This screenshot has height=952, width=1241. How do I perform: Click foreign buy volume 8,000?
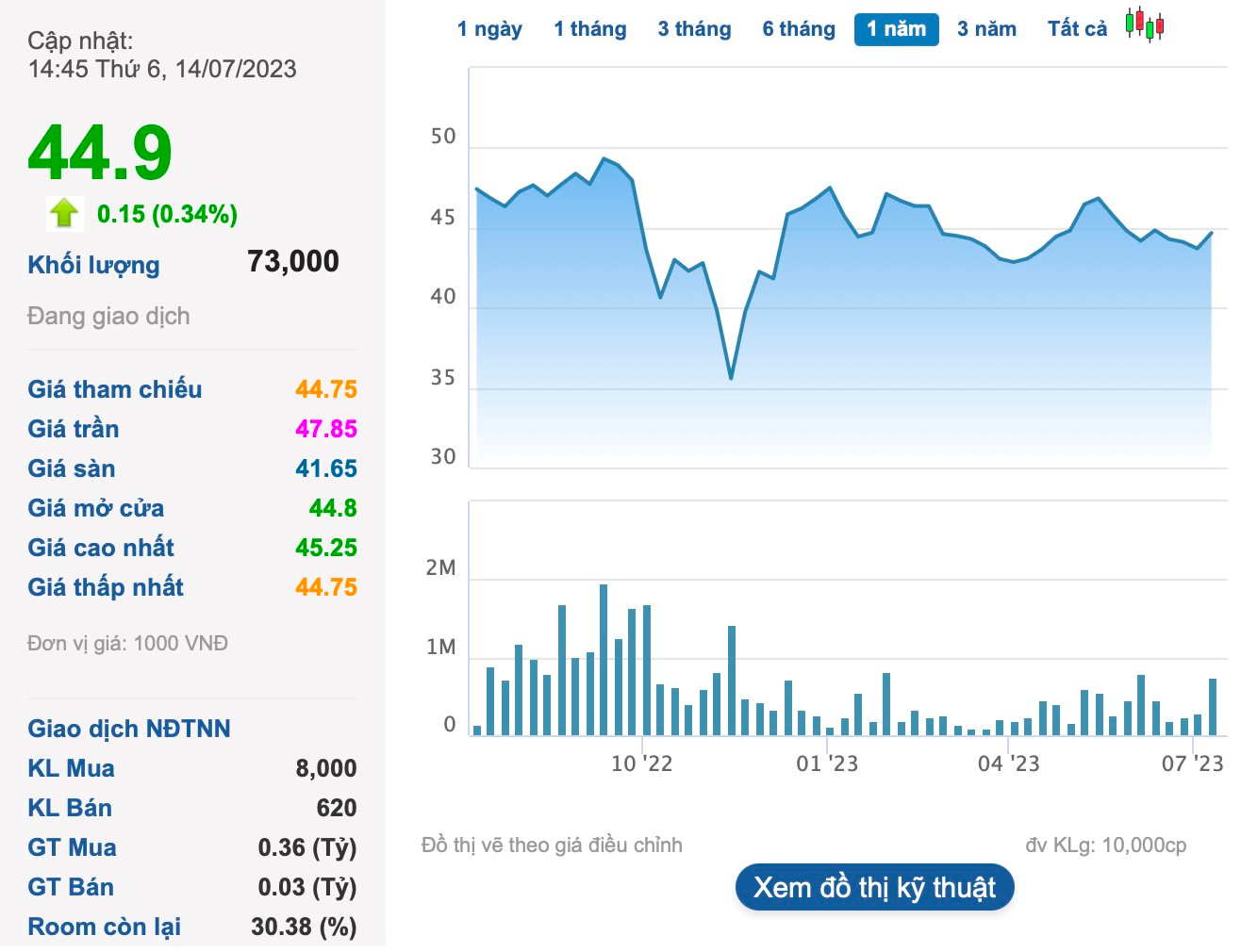pos(326,768)
